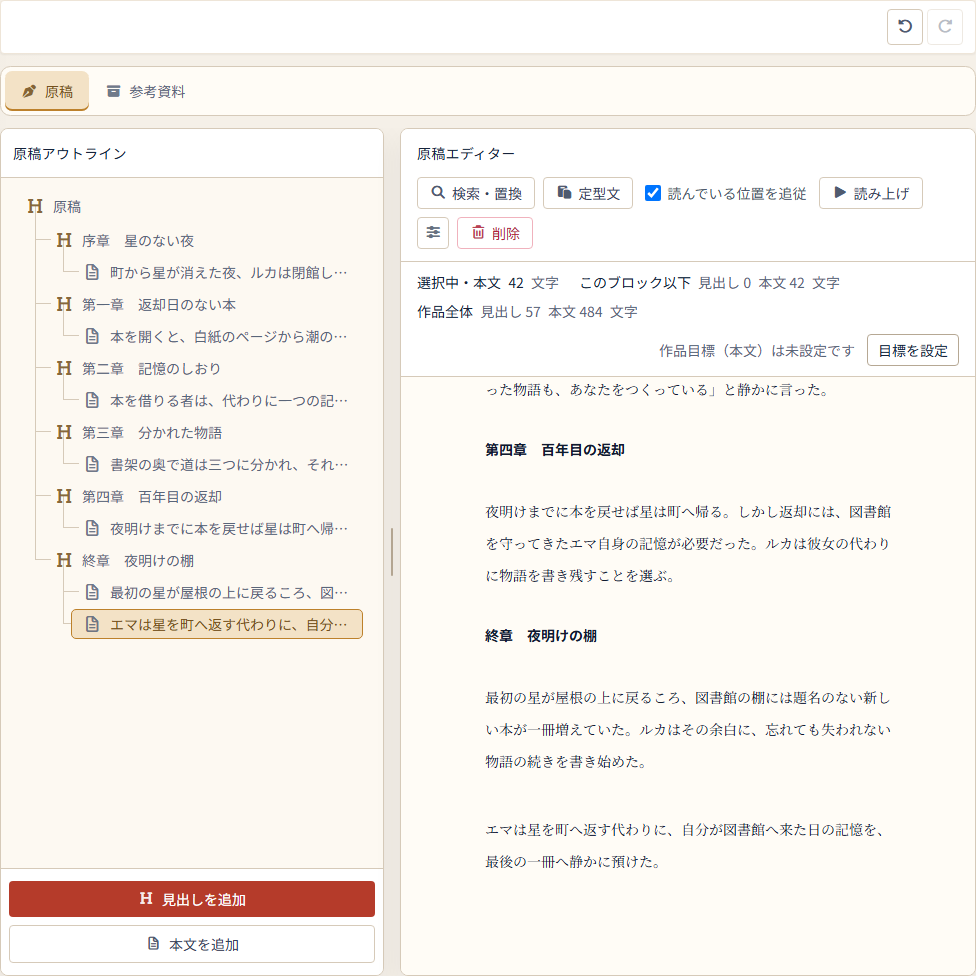The height and width of the screenshot is (976, 976).
Task: Switch to the 原稿 tab
Action: pyautogui.click(x=47, y=92)
